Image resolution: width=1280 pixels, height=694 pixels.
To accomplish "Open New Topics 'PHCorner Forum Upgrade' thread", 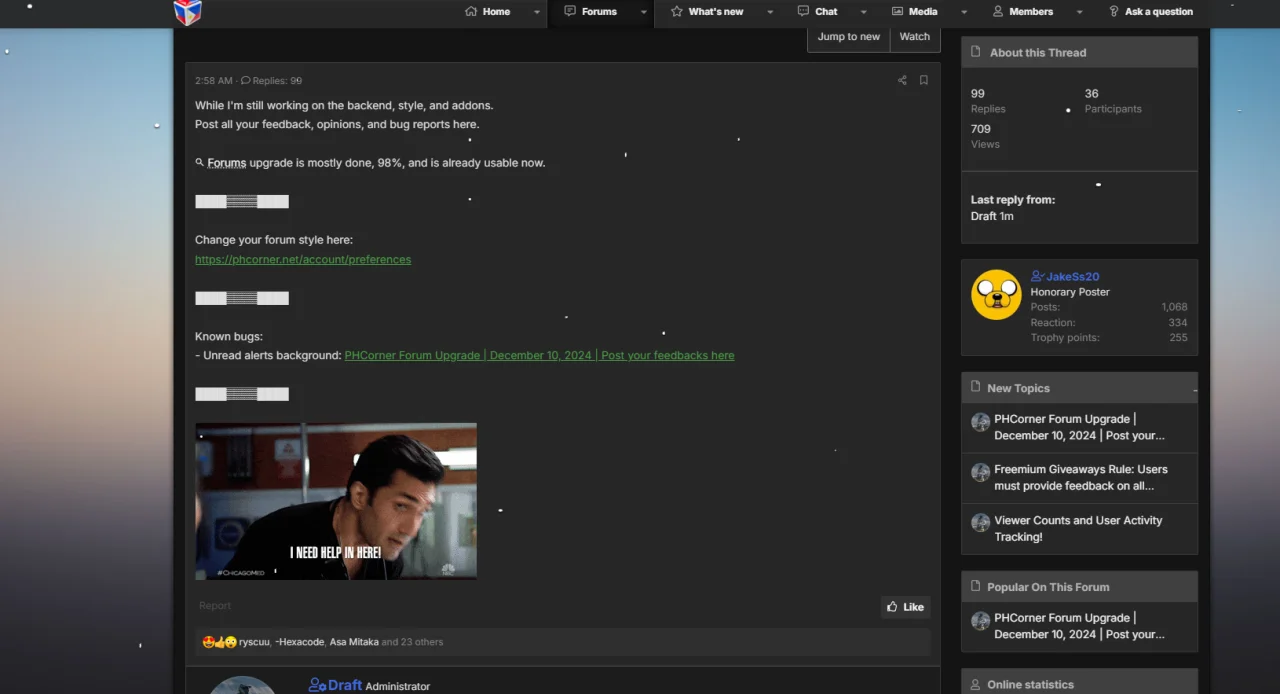I will click(1079, 427).
